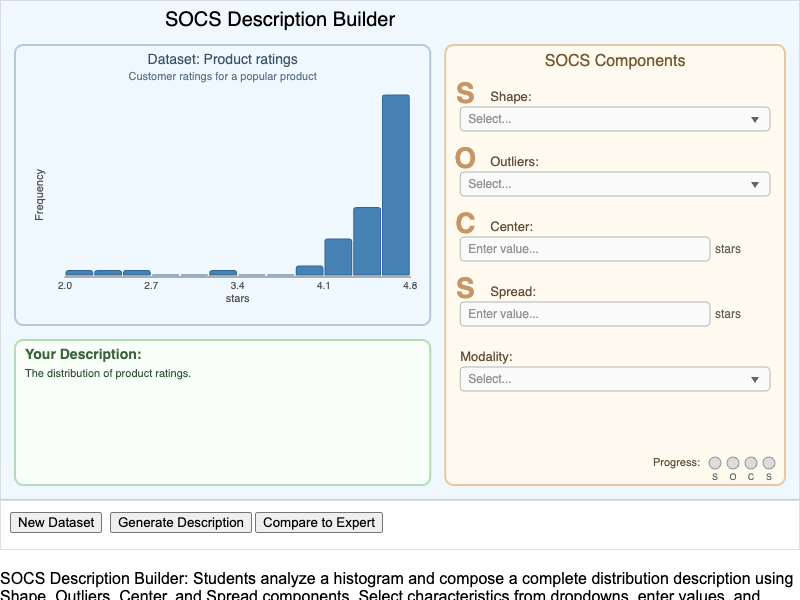Click Generate Description
Screen dimensions: 800x600
(180, 522)
